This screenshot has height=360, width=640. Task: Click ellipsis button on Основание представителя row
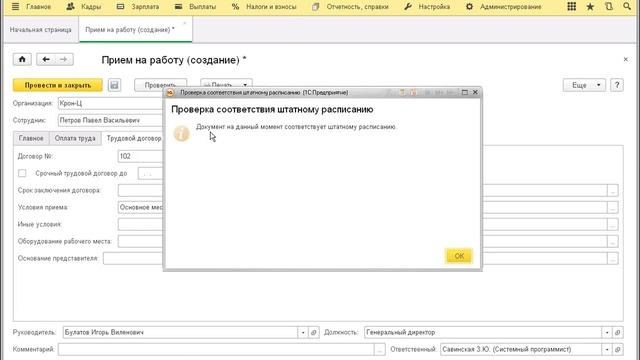click(613, 259)
